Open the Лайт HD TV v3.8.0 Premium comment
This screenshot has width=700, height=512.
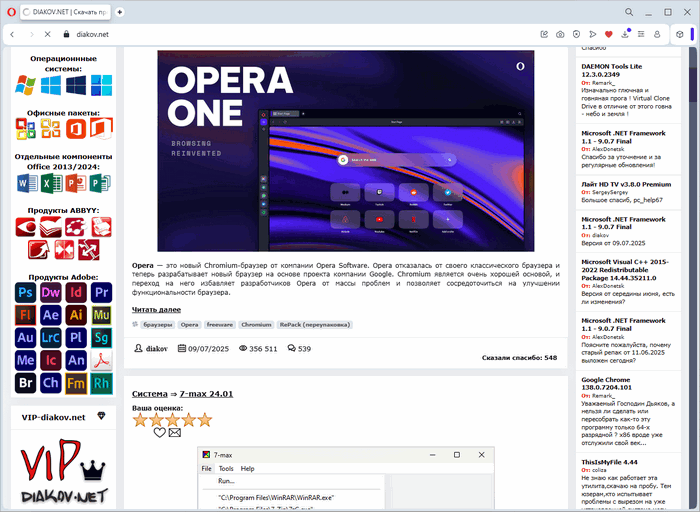pos(626,184)
